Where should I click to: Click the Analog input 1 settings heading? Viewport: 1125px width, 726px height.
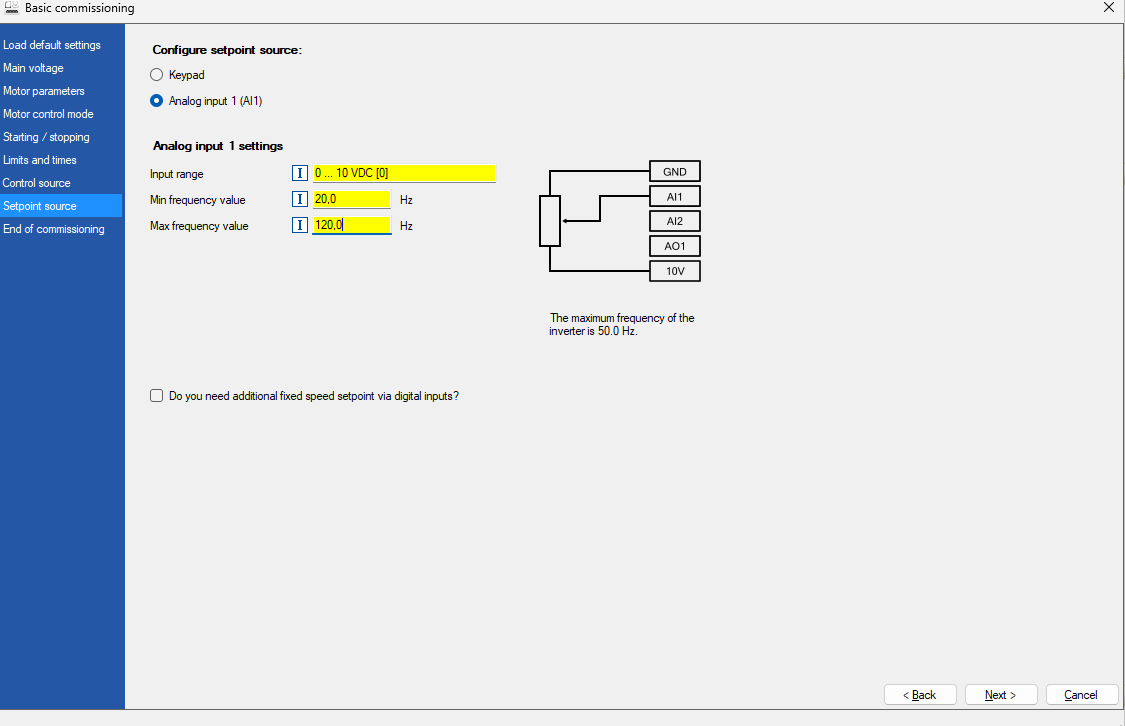(218, 146)
